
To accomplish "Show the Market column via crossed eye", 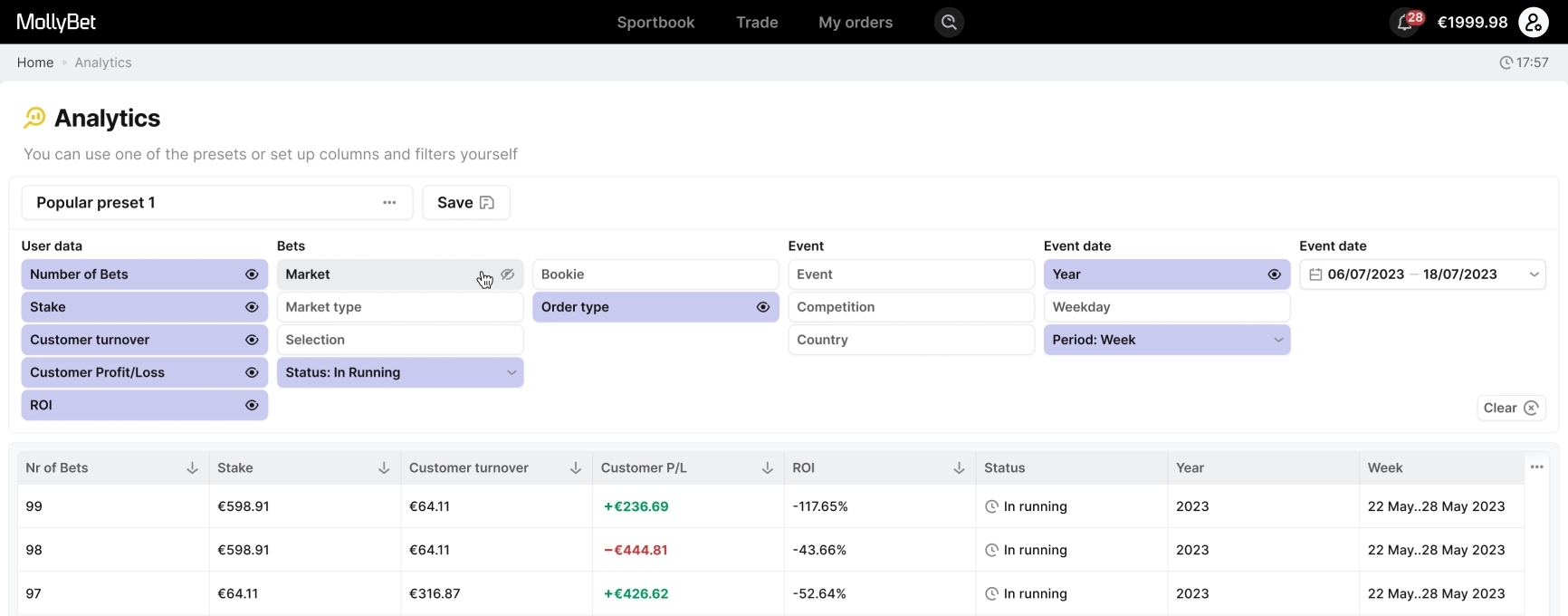I will coord(508,274).
